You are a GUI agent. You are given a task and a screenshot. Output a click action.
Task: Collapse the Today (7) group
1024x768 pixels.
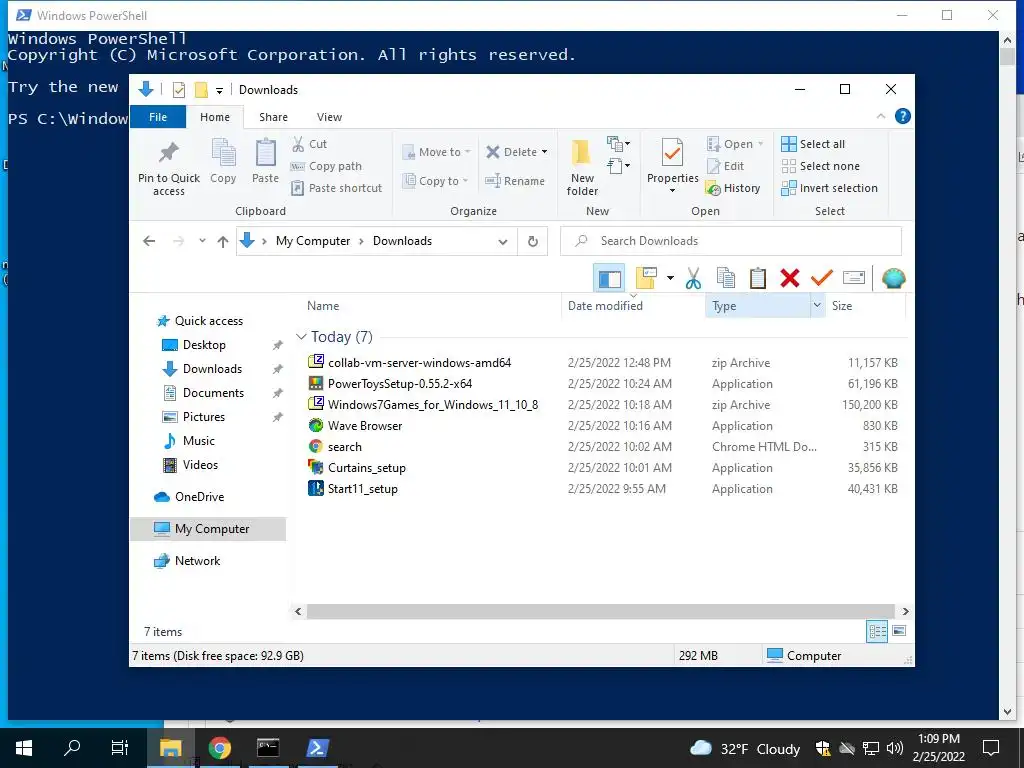(x=301, y=337)
